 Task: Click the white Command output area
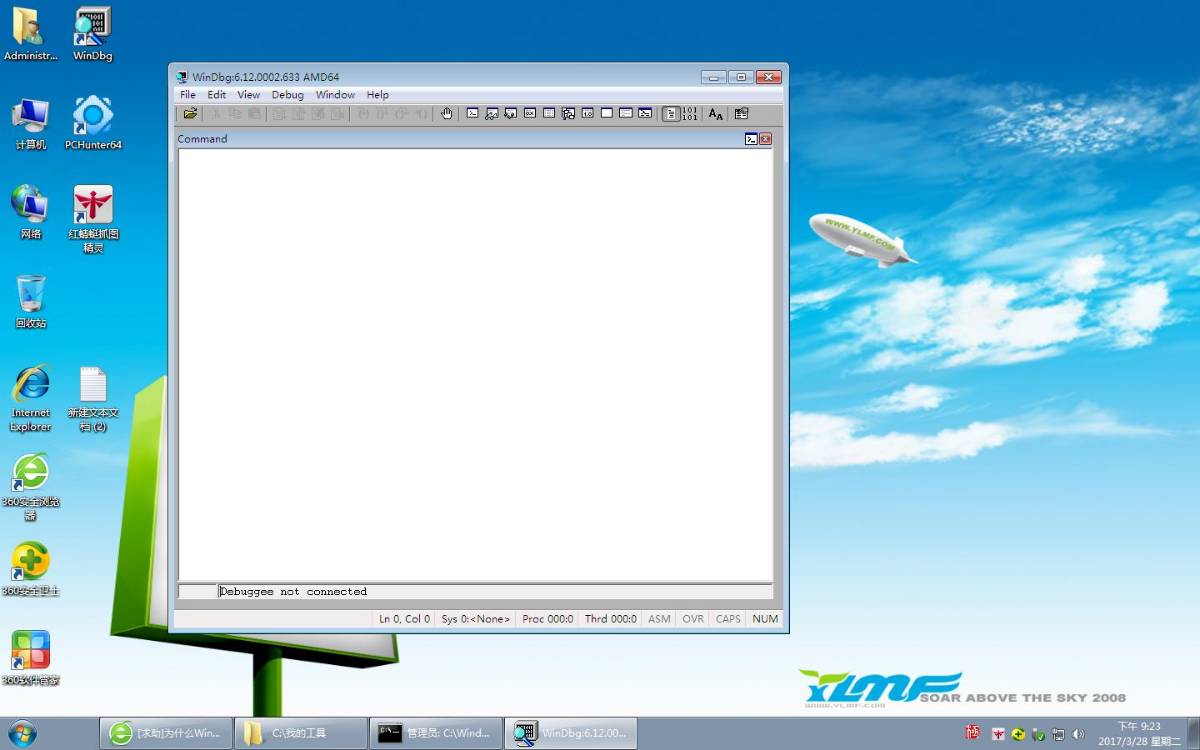point(475,365)
